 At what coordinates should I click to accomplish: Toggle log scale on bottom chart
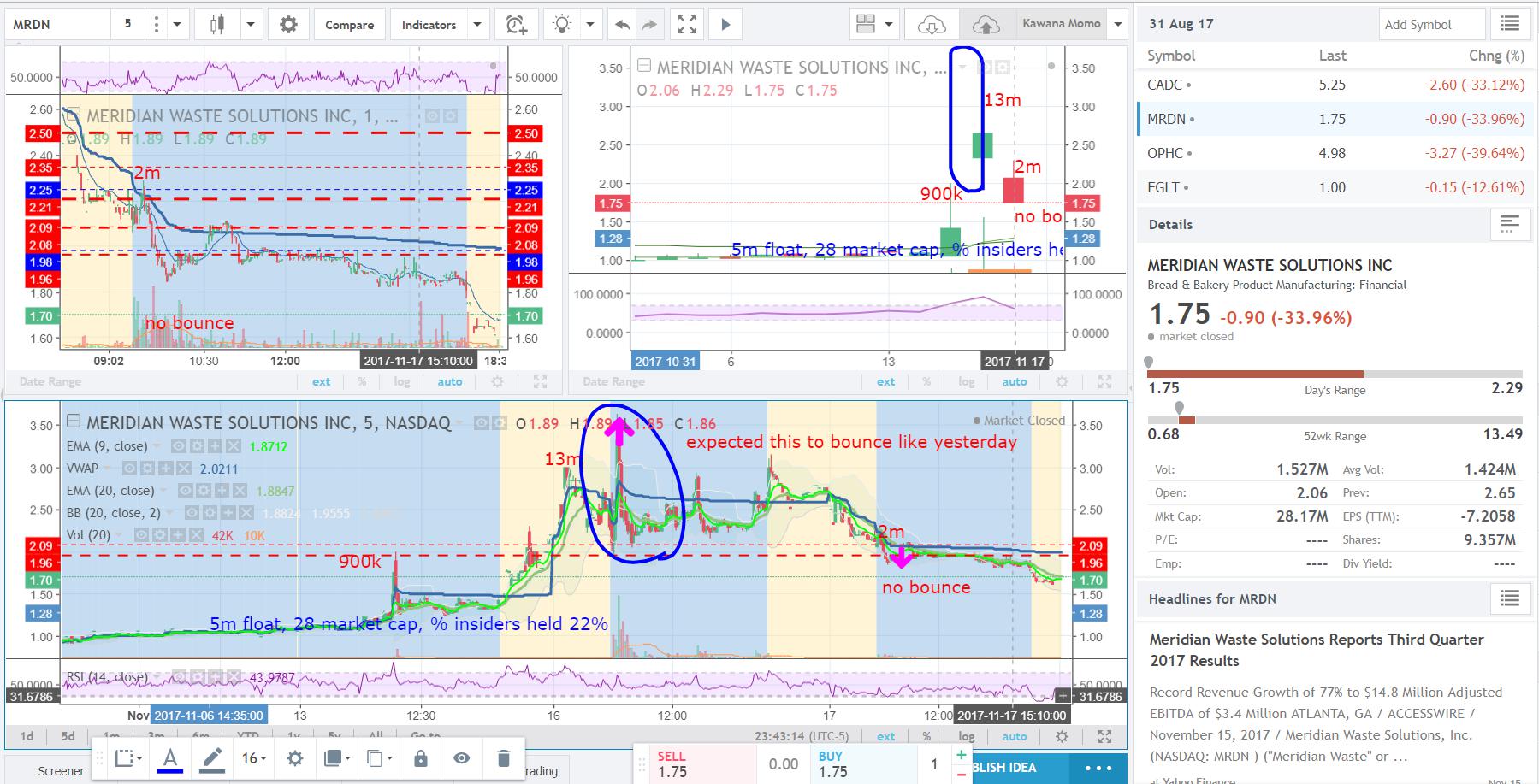click(x=967, y=736)
